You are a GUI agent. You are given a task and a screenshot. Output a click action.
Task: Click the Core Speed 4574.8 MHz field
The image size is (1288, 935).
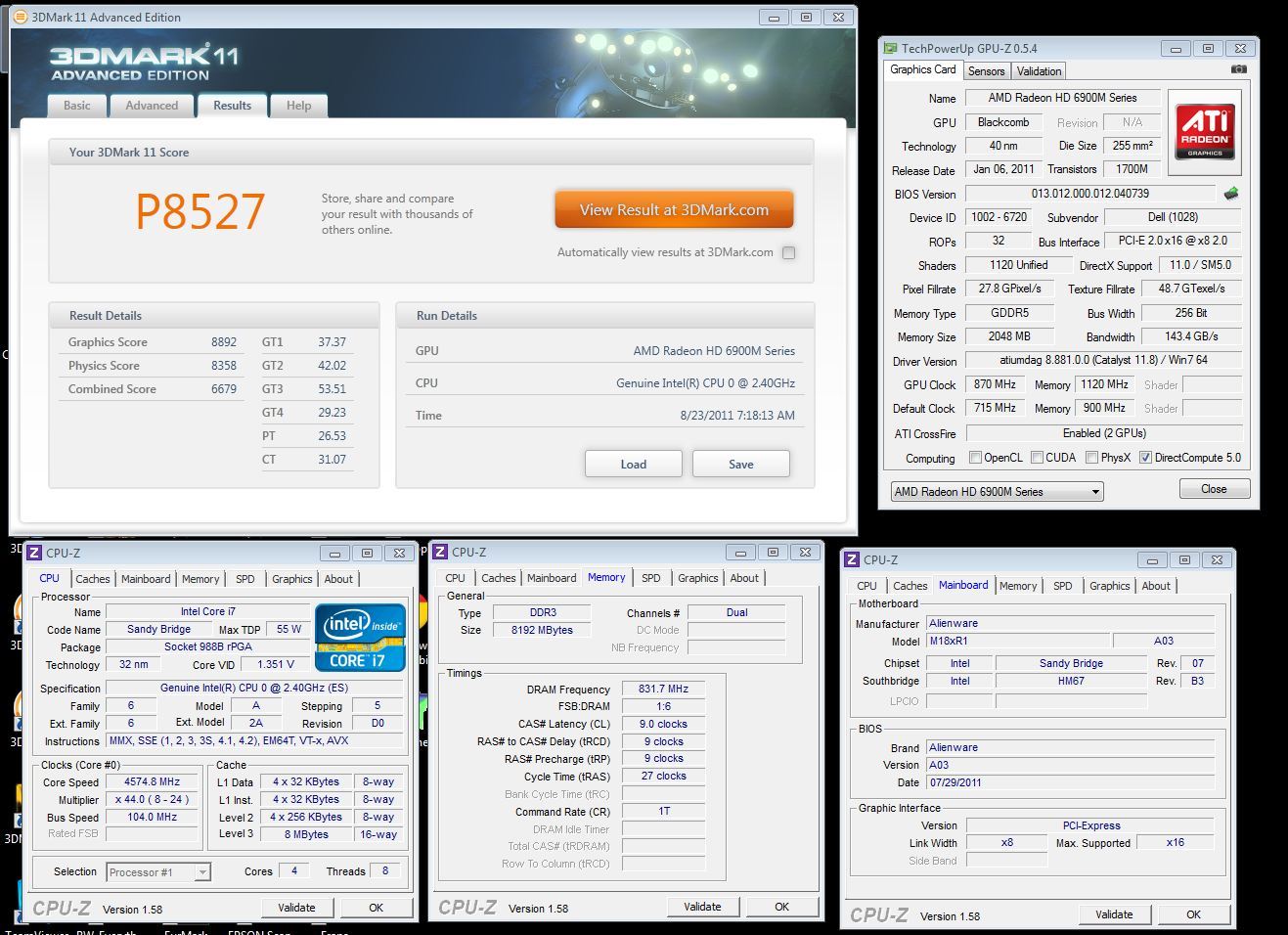tap(153, 782)
